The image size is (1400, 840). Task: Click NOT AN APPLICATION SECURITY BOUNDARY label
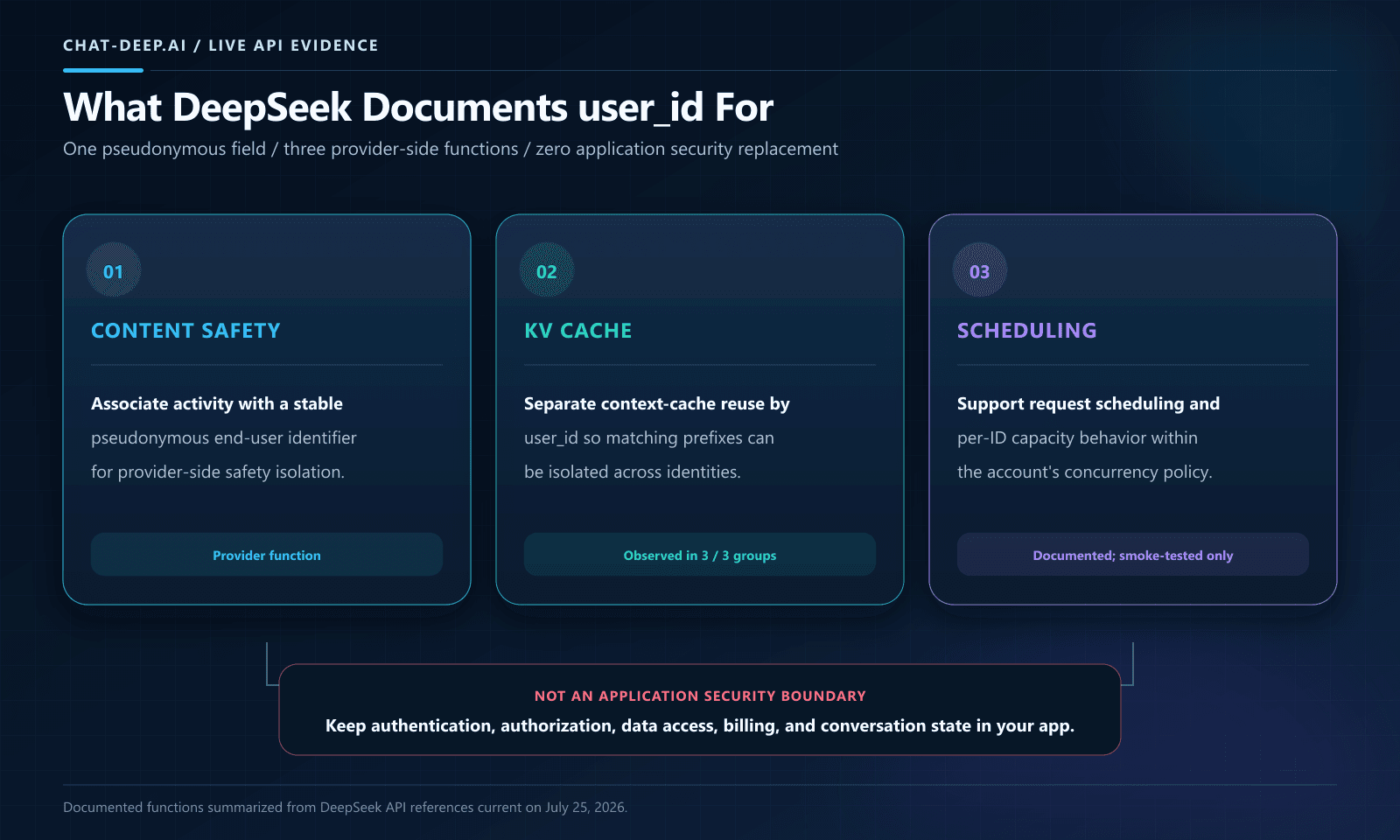point(700,696)
